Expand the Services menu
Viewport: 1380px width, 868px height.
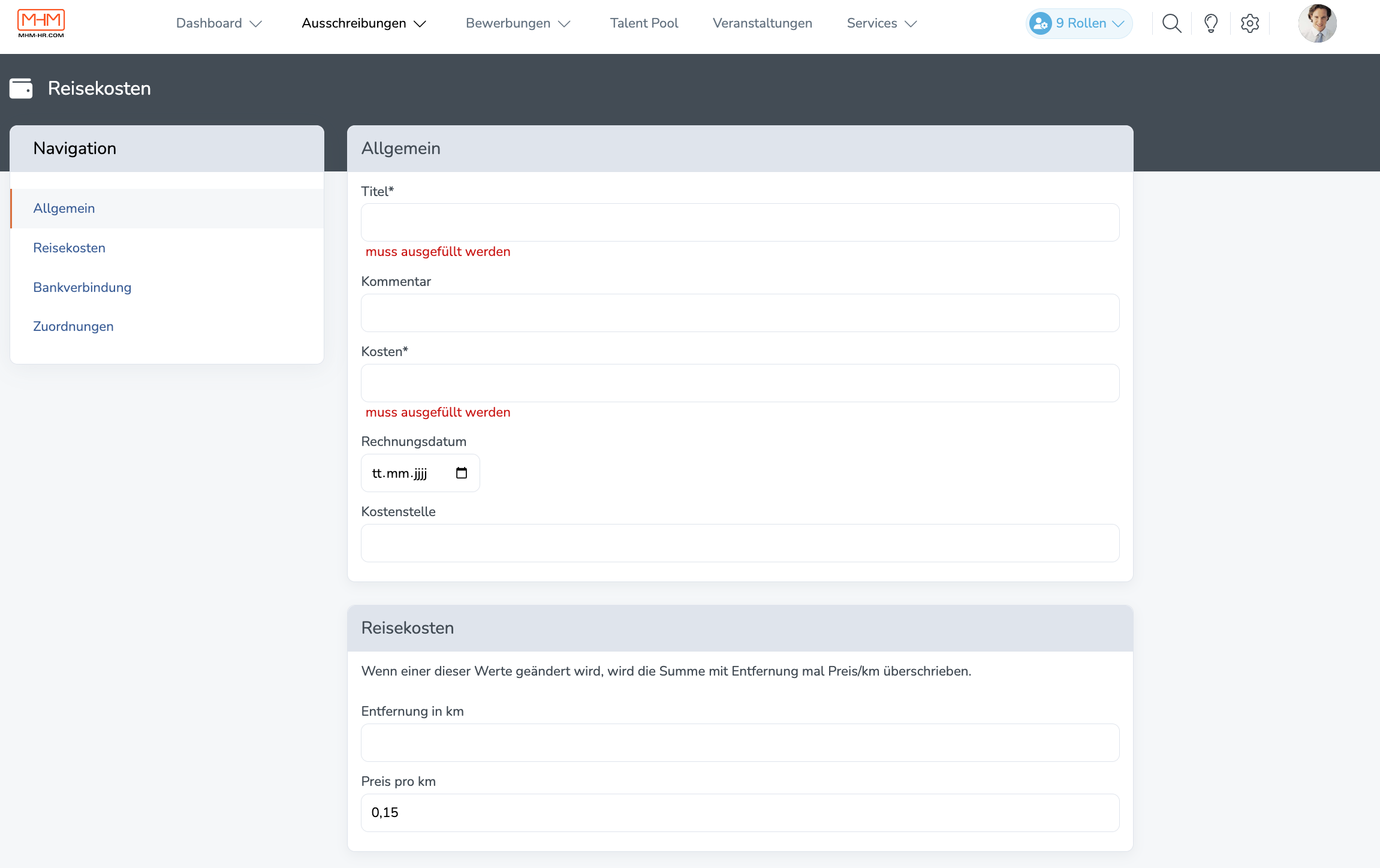(x=882, y=23)
